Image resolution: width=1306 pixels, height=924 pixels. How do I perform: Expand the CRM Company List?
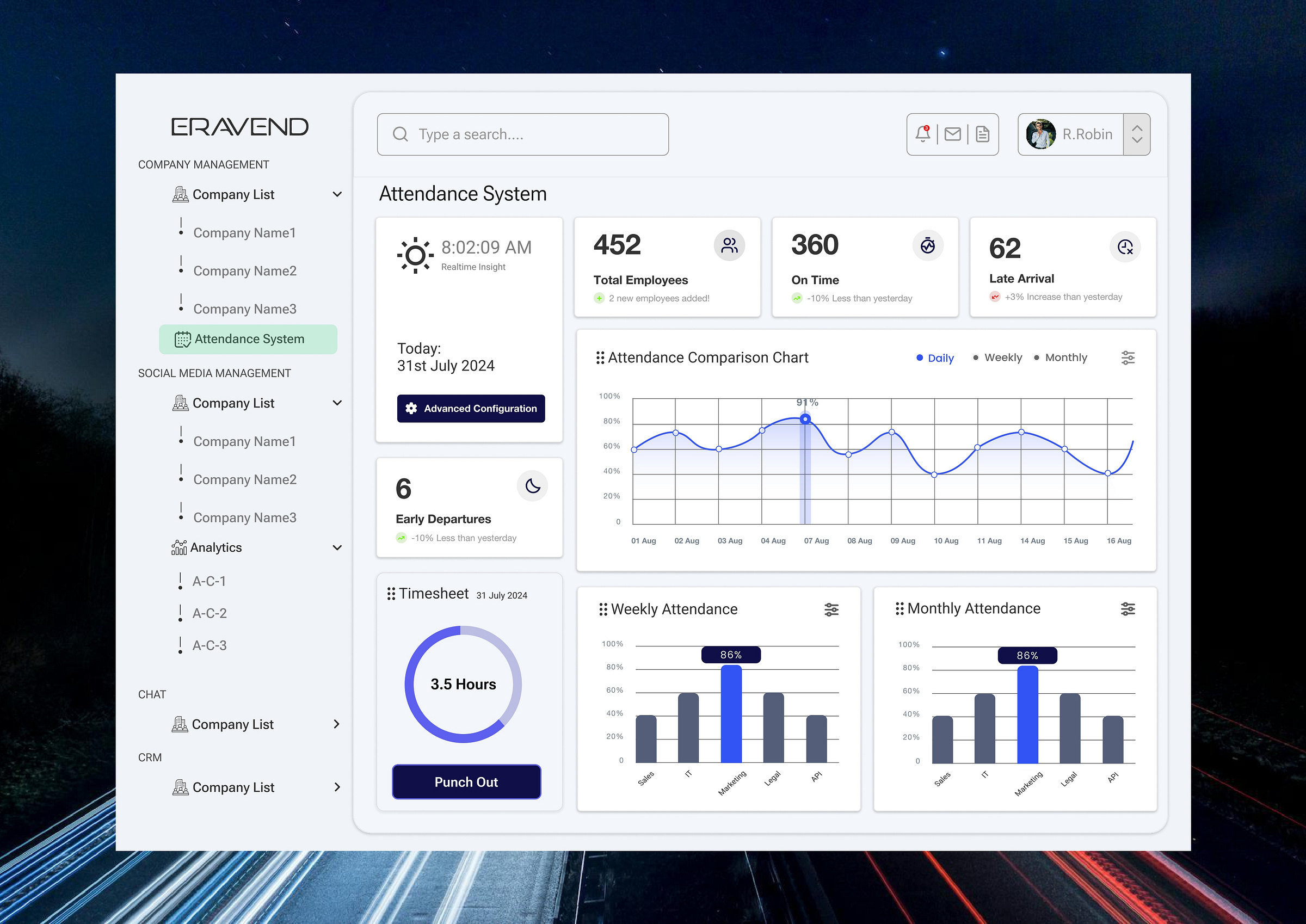[x=337, y=787]
